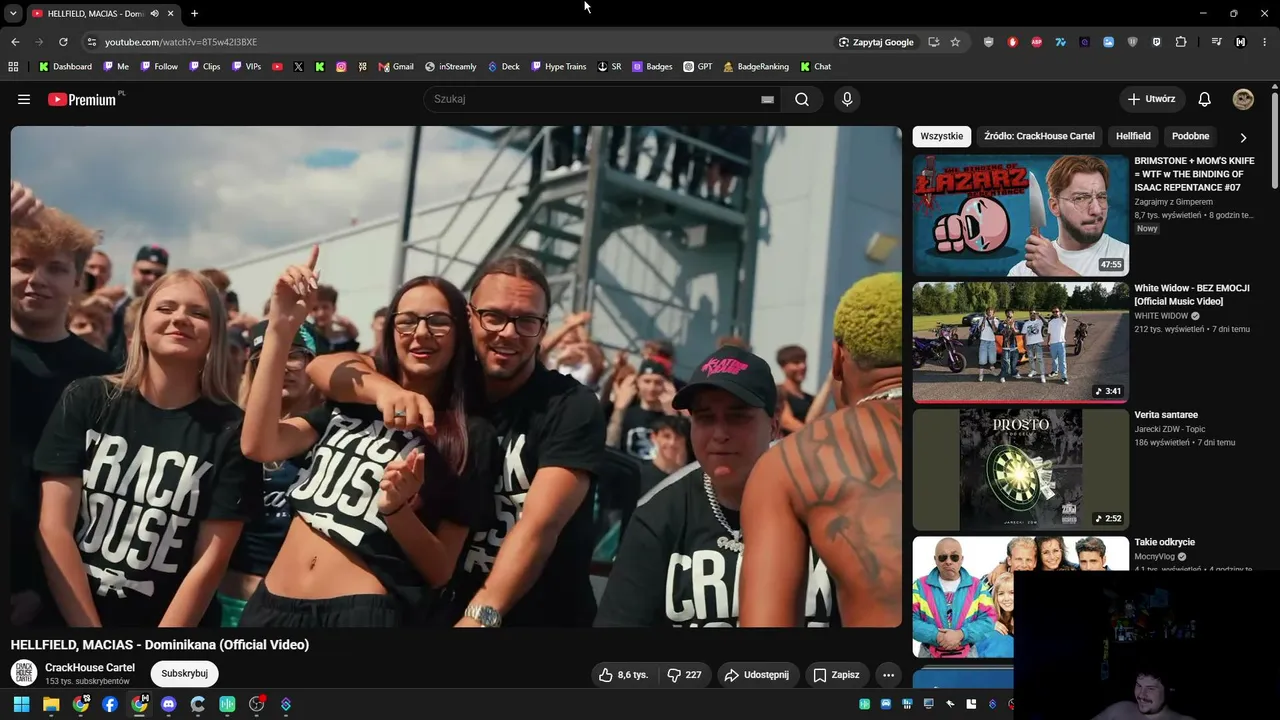Viewport: 1280px width, 720px height.
Task: Open the VIPs bookmark
Action: point(246,67)
